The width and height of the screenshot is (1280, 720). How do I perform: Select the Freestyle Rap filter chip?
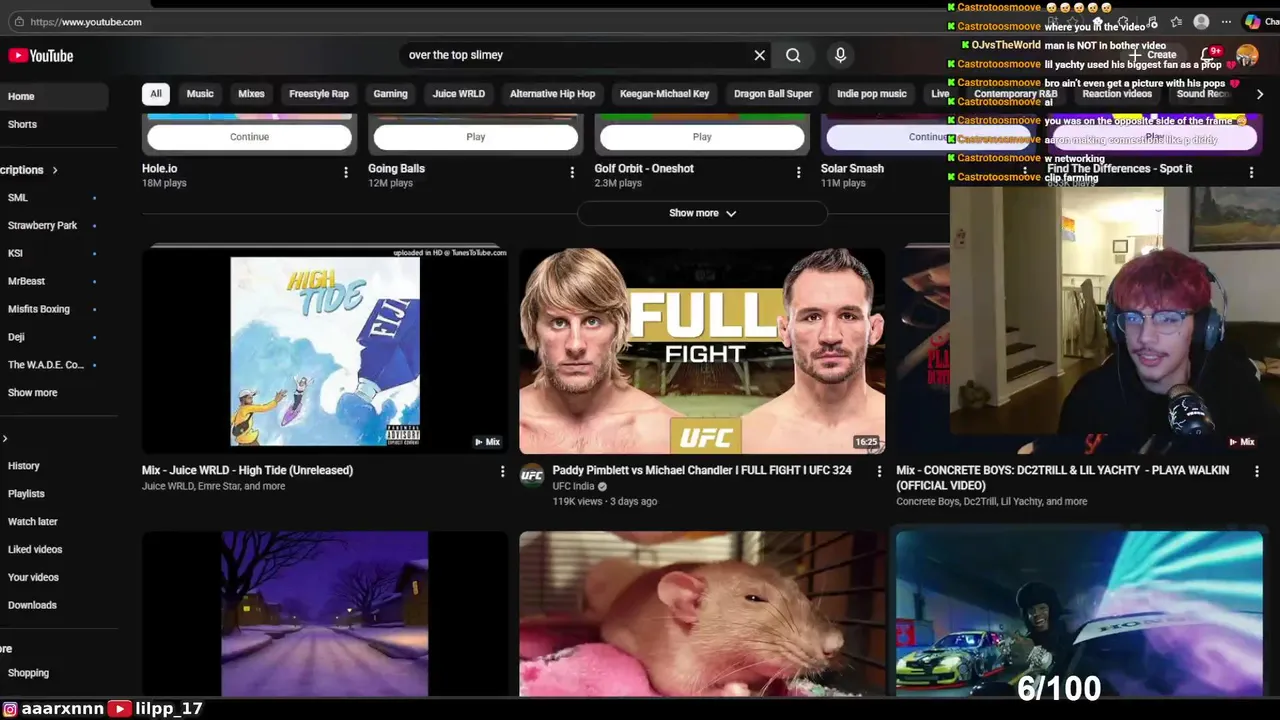pyautogui.click(x=319, y=94)
